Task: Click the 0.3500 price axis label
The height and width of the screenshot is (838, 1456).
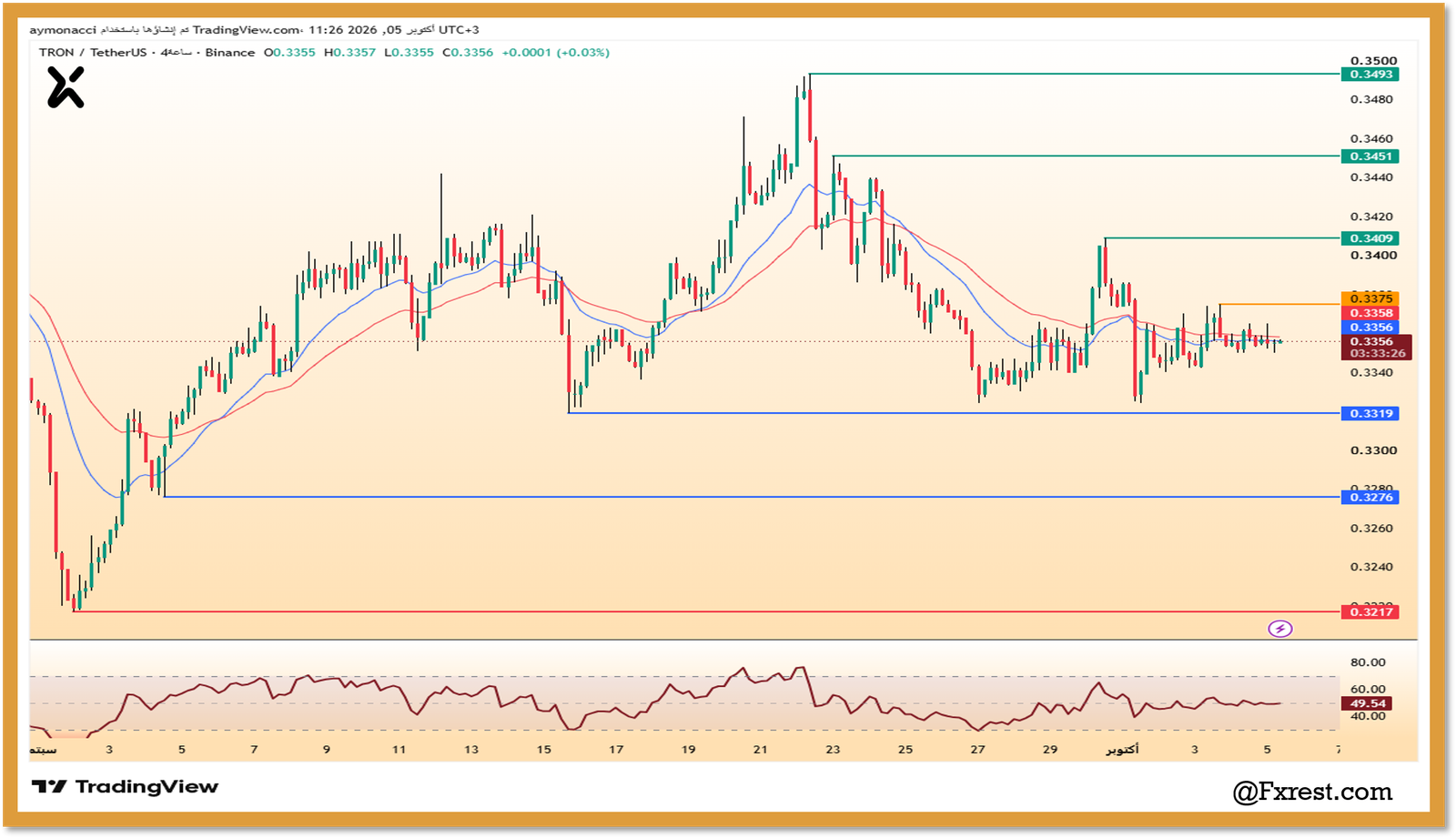Action: (x=1373, y=61)
